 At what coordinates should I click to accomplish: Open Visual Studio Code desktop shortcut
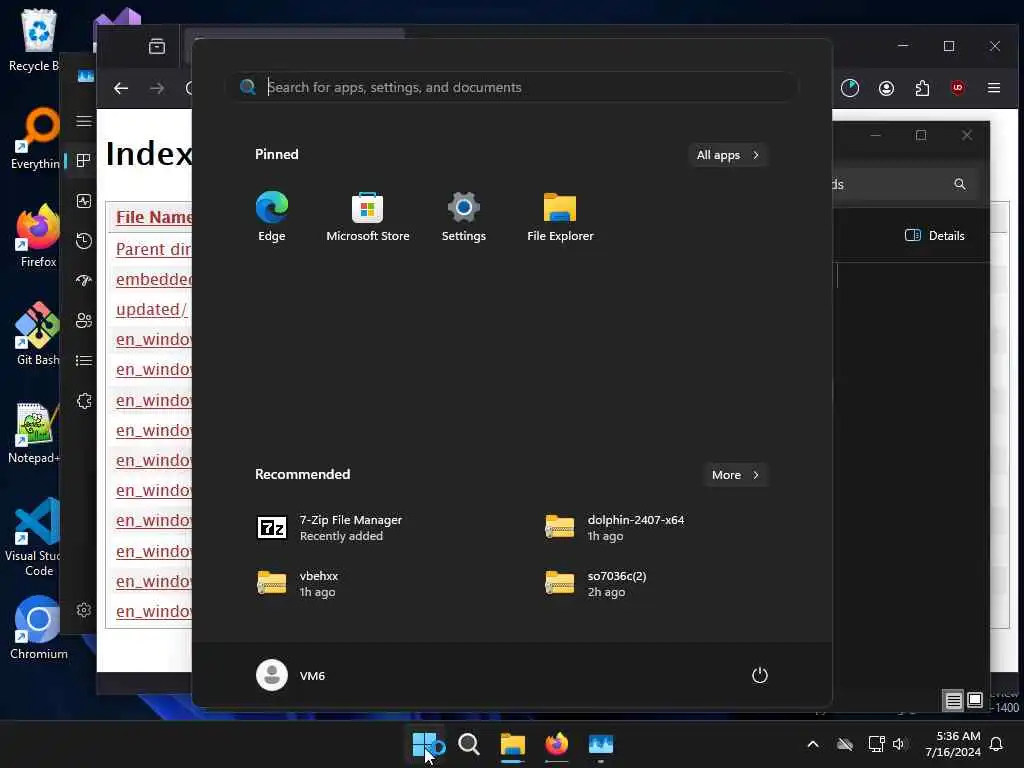click(x=33, y=537)
